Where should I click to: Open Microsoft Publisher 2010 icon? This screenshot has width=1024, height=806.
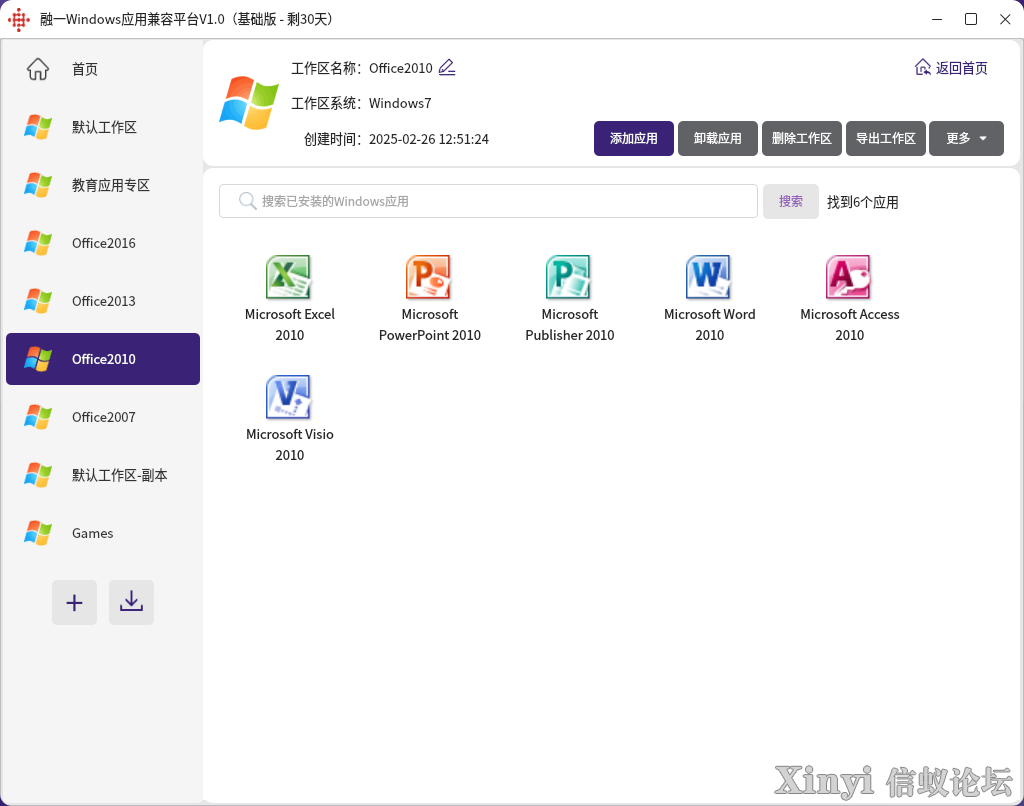tap(568, 276)
